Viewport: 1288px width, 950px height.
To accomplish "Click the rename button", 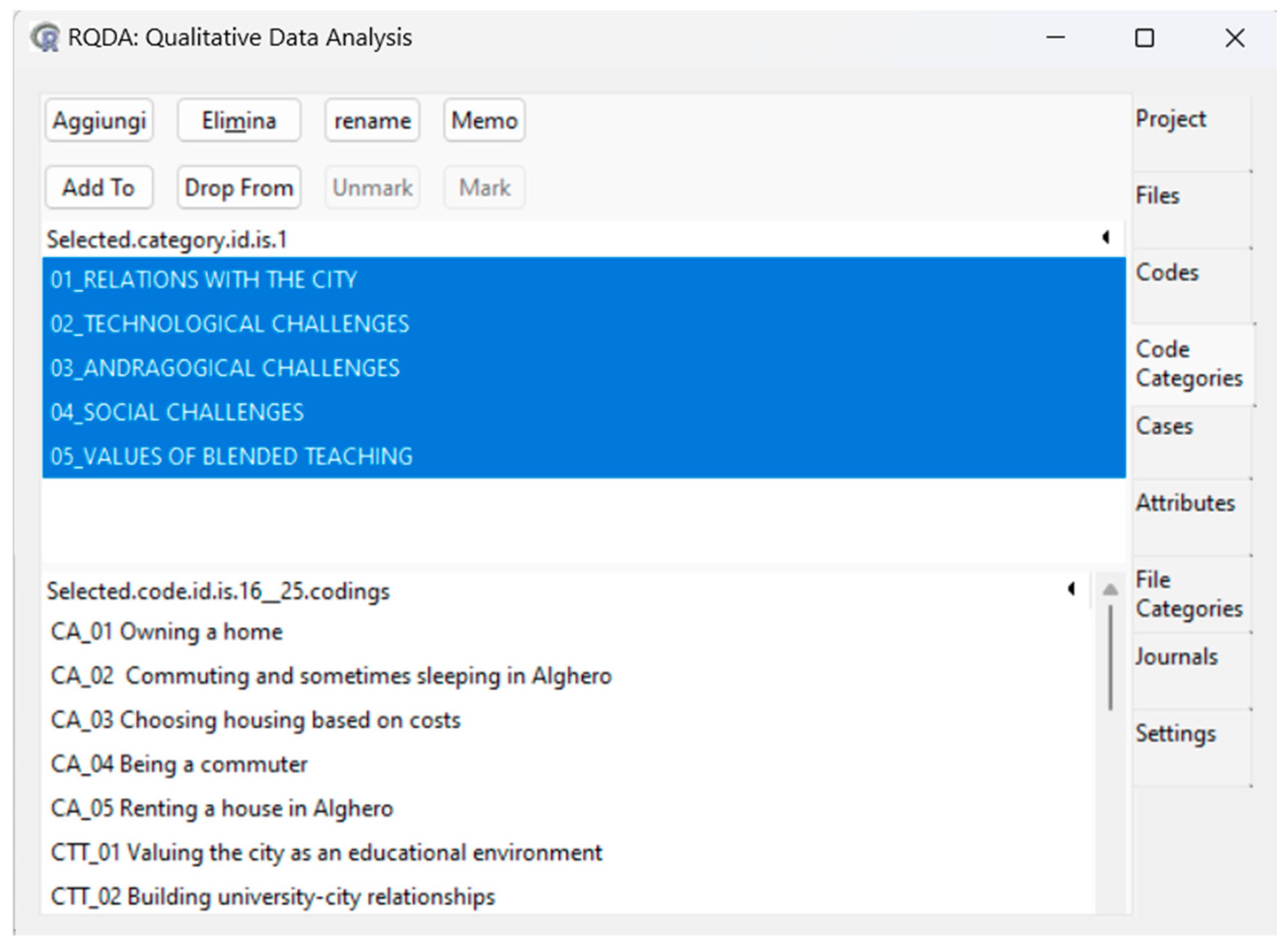I will point(372,121).
